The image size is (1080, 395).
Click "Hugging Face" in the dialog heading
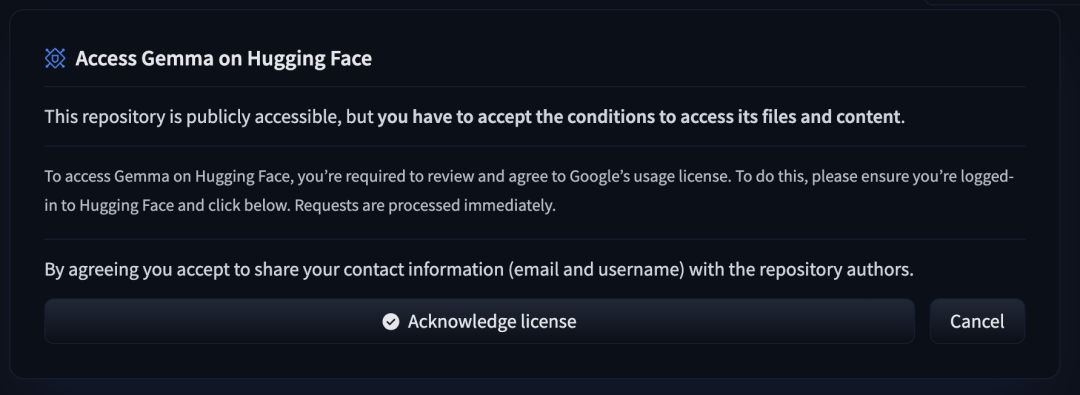309,59
